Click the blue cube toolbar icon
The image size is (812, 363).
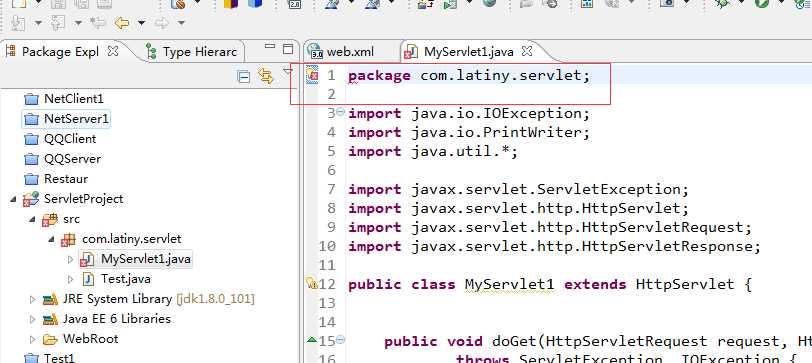[255, 4]
